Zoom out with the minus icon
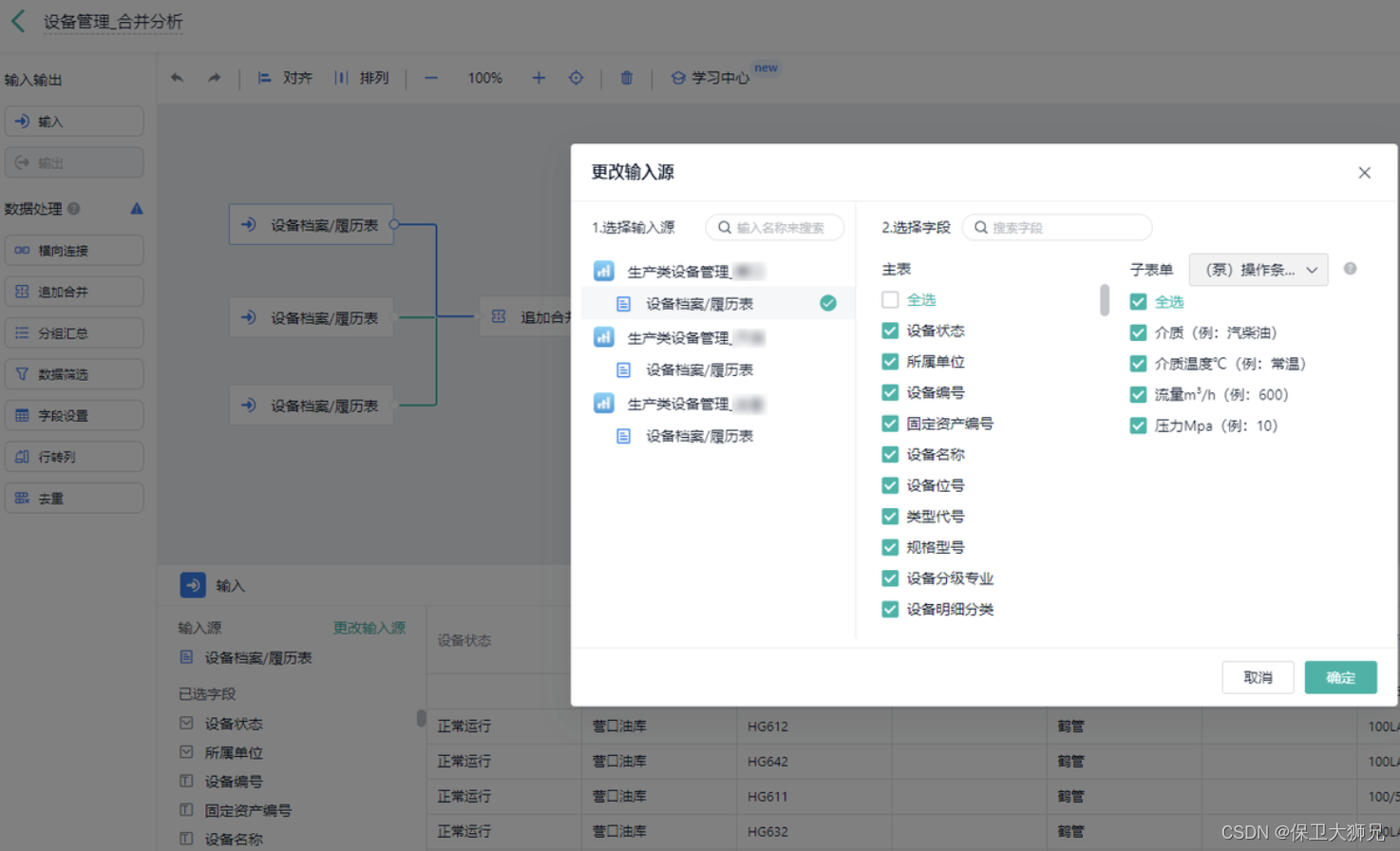The width and height of the screenshot is (1400, 851). click(x=431, y=78)
